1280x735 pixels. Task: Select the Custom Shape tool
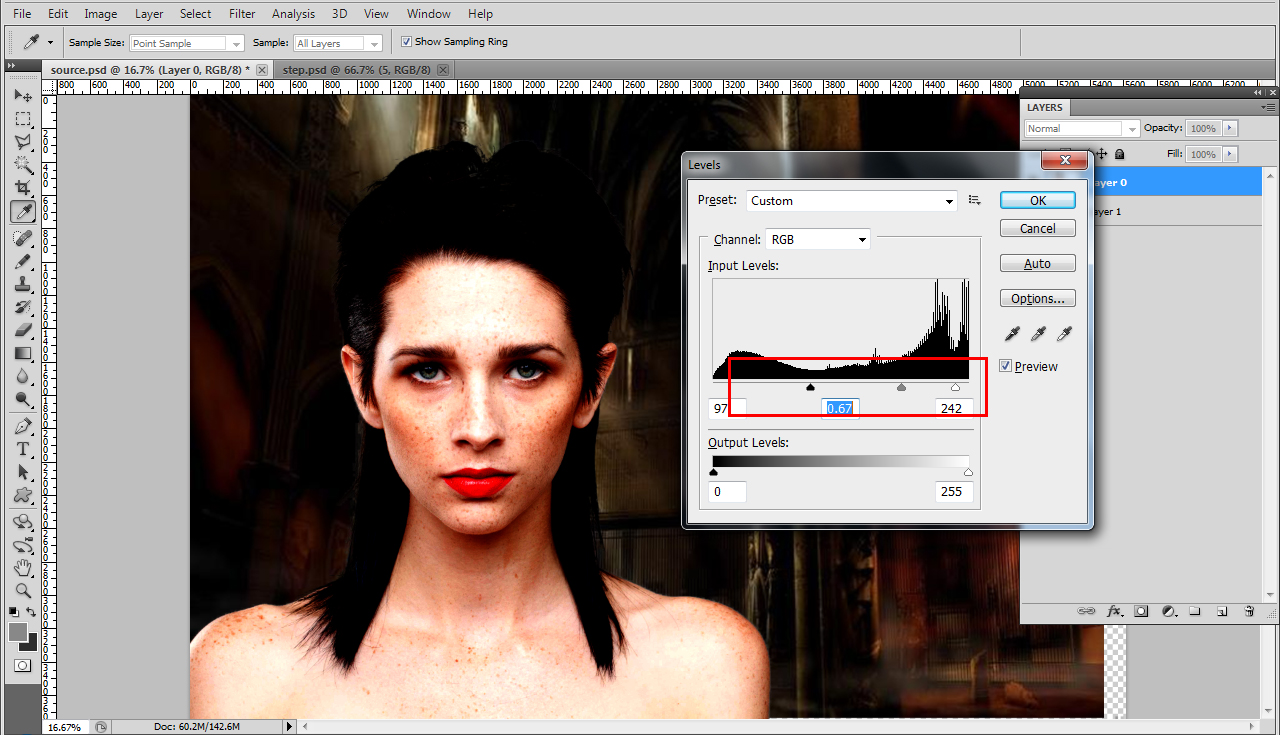23,495
